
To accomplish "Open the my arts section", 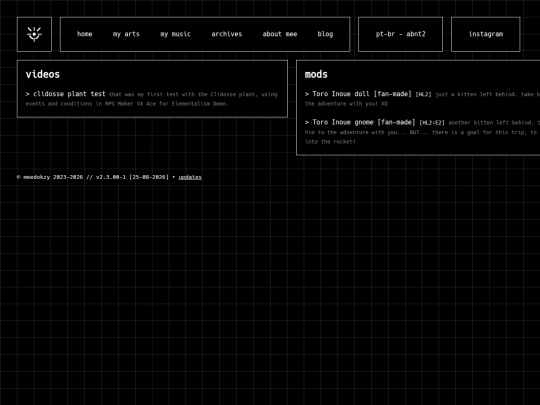I will 126,34.
